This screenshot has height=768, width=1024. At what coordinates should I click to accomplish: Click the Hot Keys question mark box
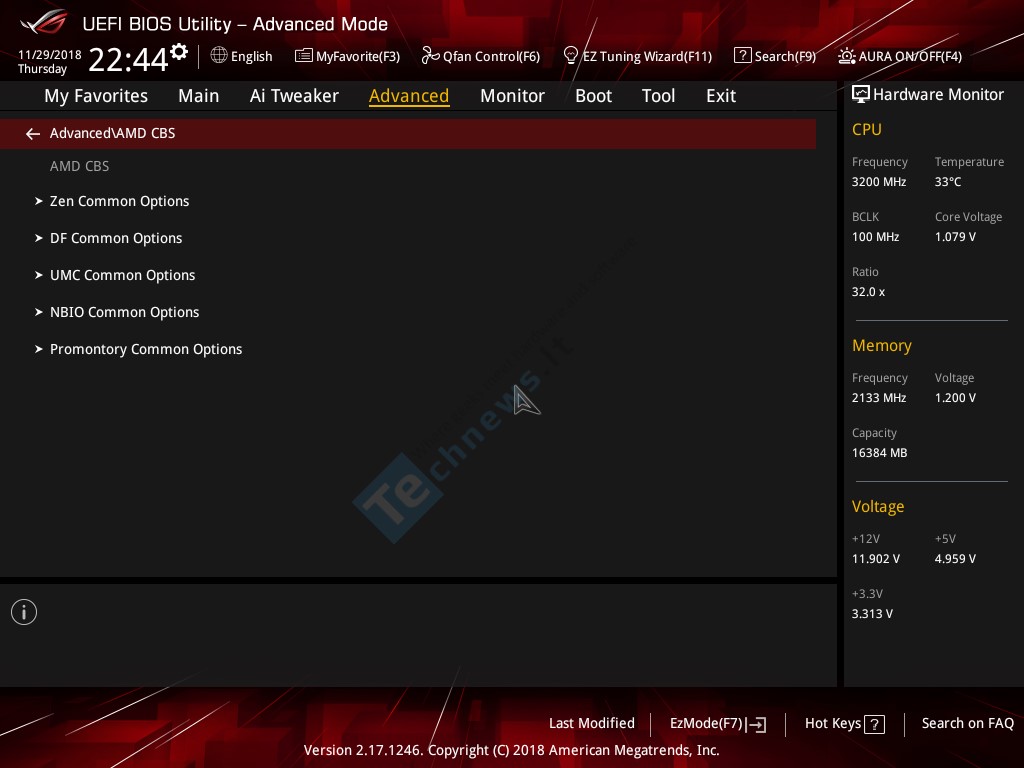click(874, 724)
